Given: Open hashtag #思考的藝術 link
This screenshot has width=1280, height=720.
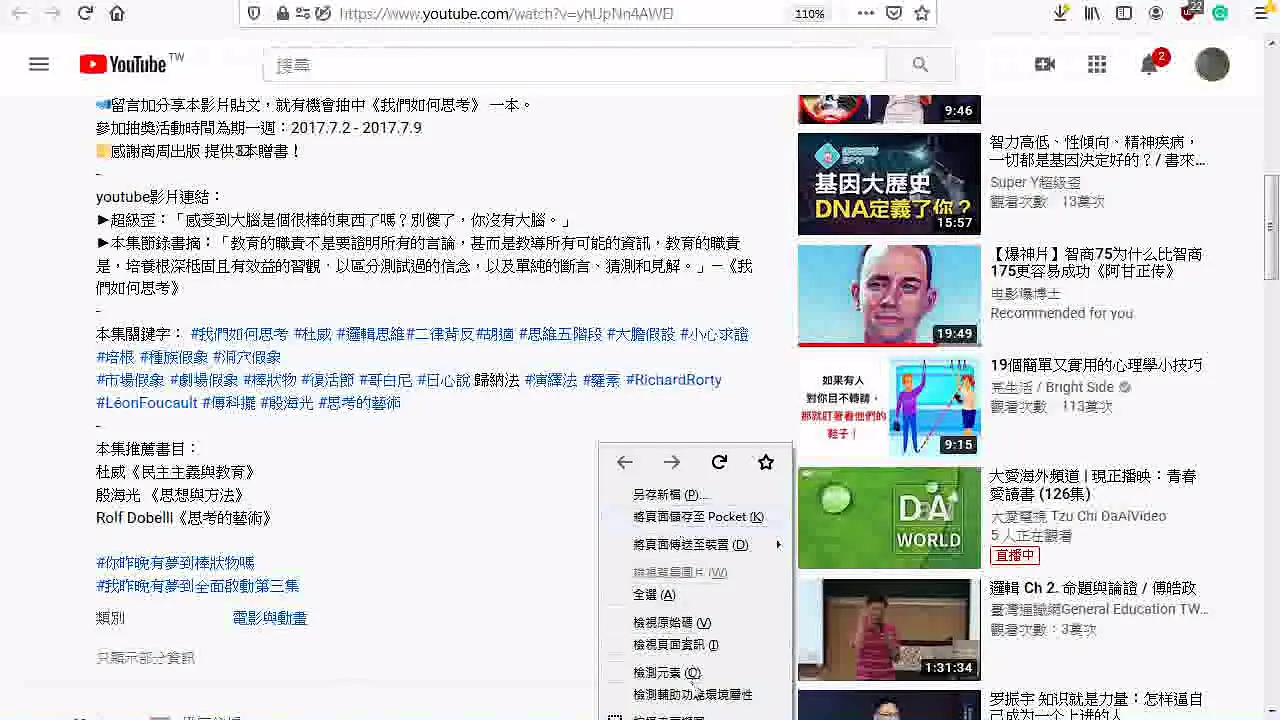Looking at the screenshot, I should pos(359,403).
